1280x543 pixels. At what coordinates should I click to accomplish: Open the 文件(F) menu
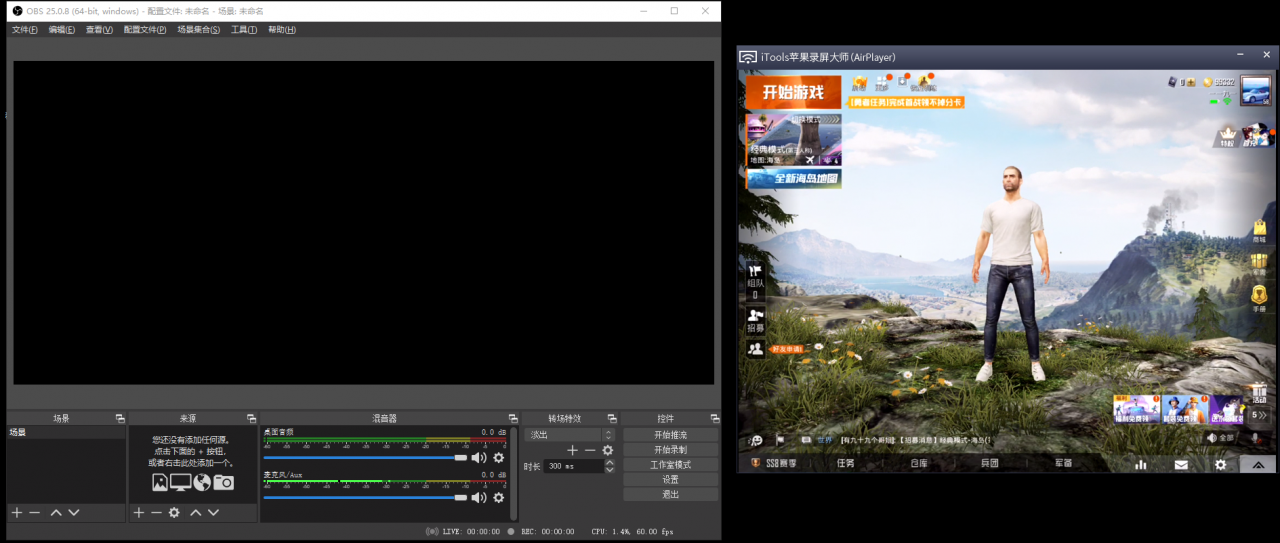point(24,30)
